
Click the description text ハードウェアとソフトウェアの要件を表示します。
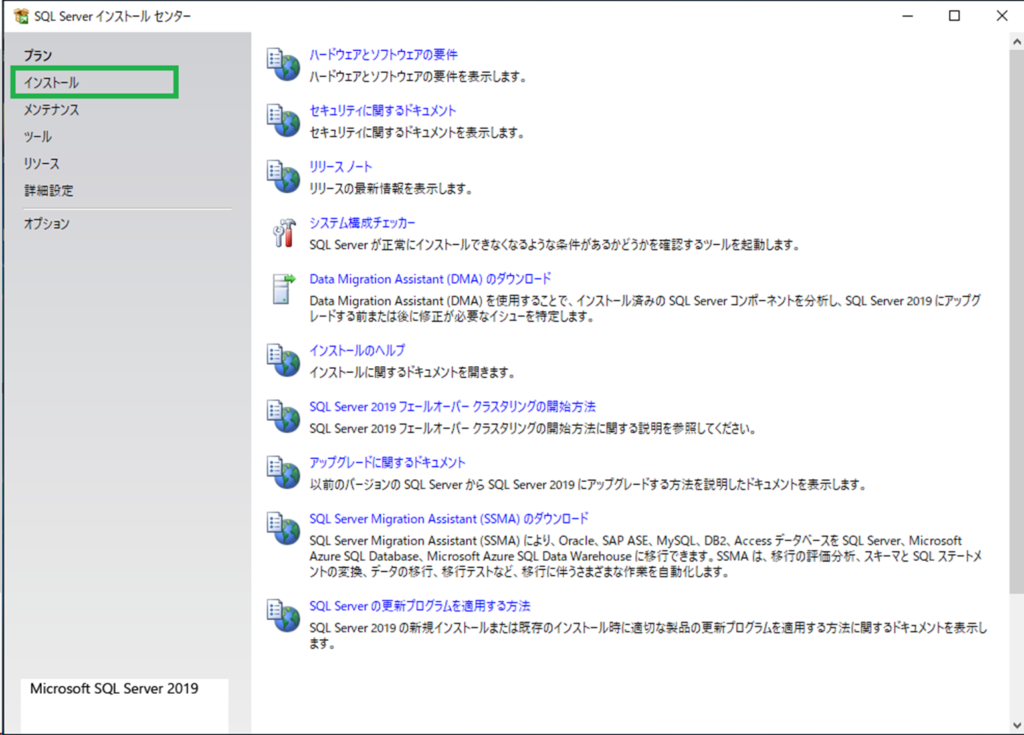418,76
